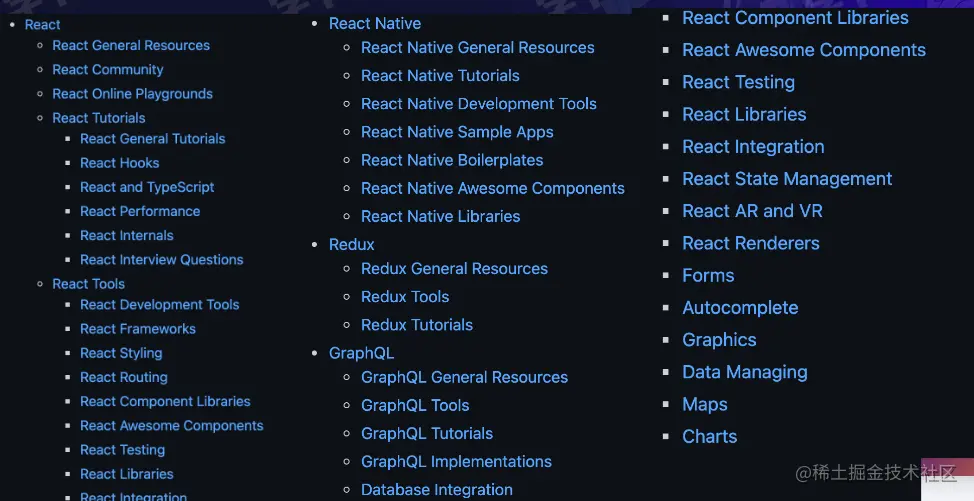
Task: Open the Redux heading link
Action: click(352, 245)
